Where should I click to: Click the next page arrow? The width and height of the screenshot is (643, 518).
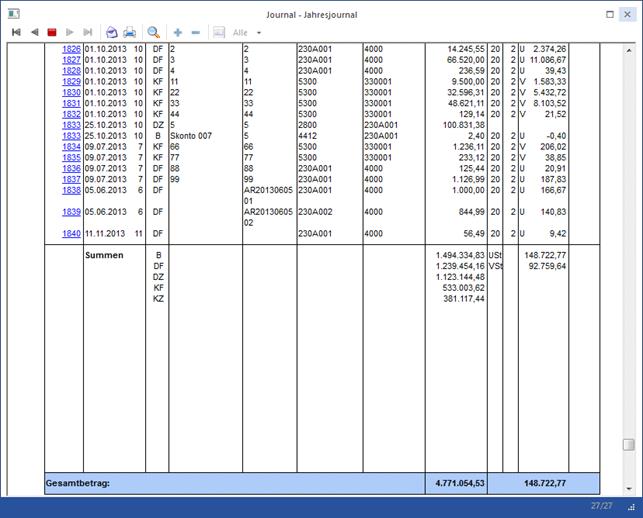70,32
